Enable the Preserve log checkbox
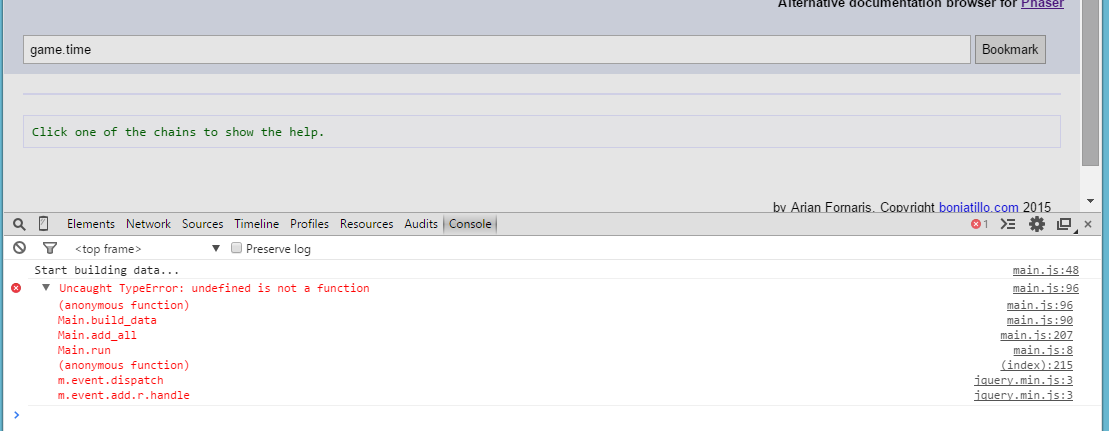This screenshot has height=431, width=1109. point(237,248)
